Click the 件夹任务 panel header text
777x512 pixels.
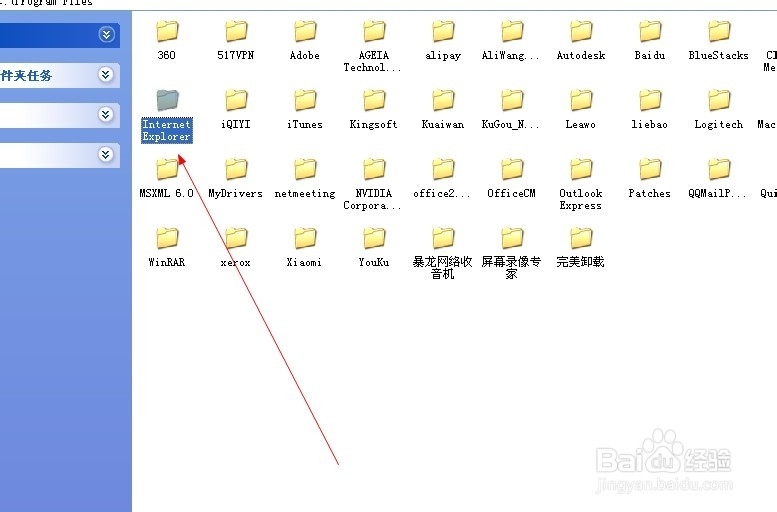26,76
